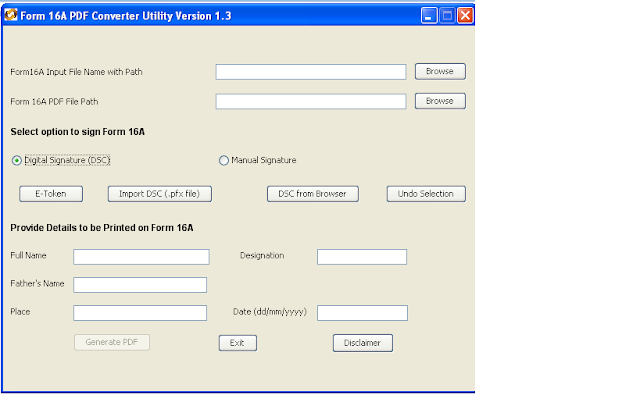The width and height of the screenshot is (640, 395).
Task: Maximize the converter utility window
Action: pyautogui.click(x=447, y=16)
